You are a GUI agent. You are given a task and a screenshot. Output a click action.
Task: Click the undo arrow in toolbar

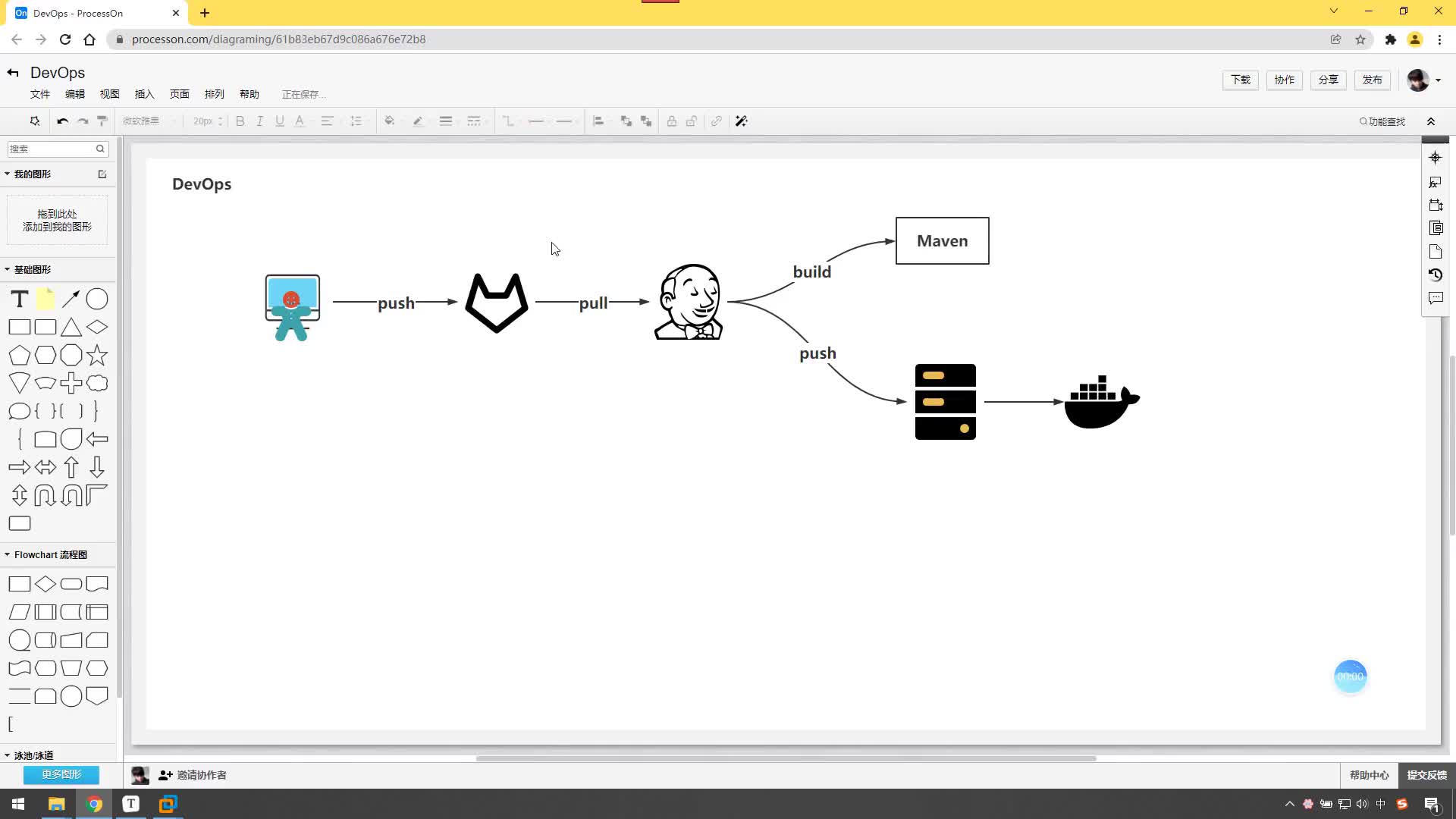pyautogui.click(x=63, y=121)
